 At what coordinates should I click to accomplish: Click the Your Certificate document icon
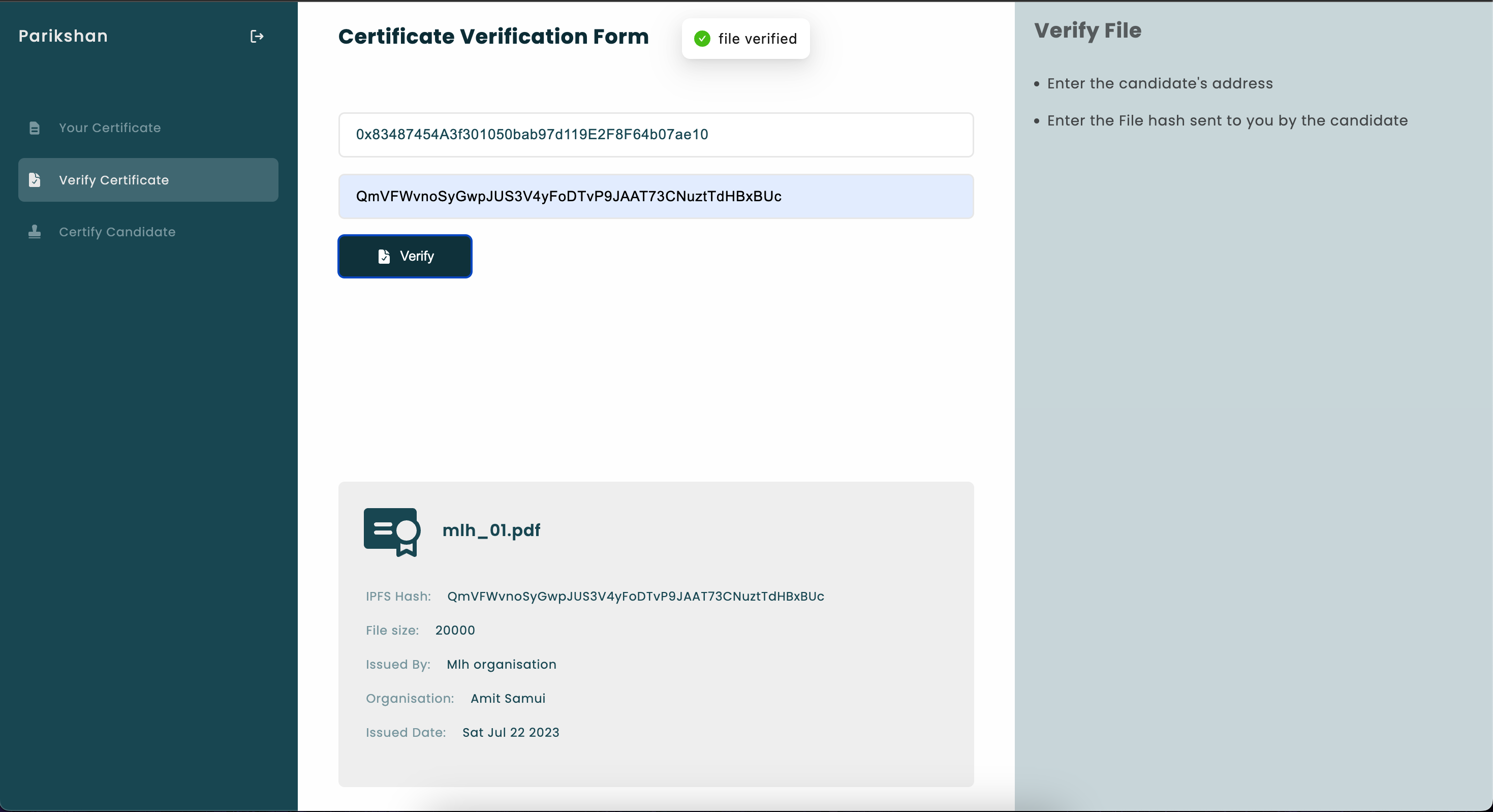pyautogui.click(x=35, y=128)
